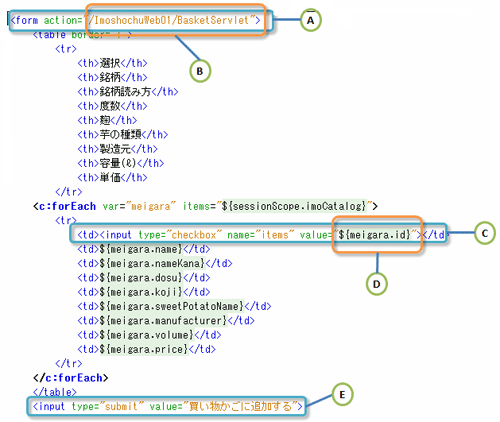This screenshot has width=500, height=422.
Task: Click the opening <c:forEach tag
Action: pyautogui.click(x=64, y=206)
